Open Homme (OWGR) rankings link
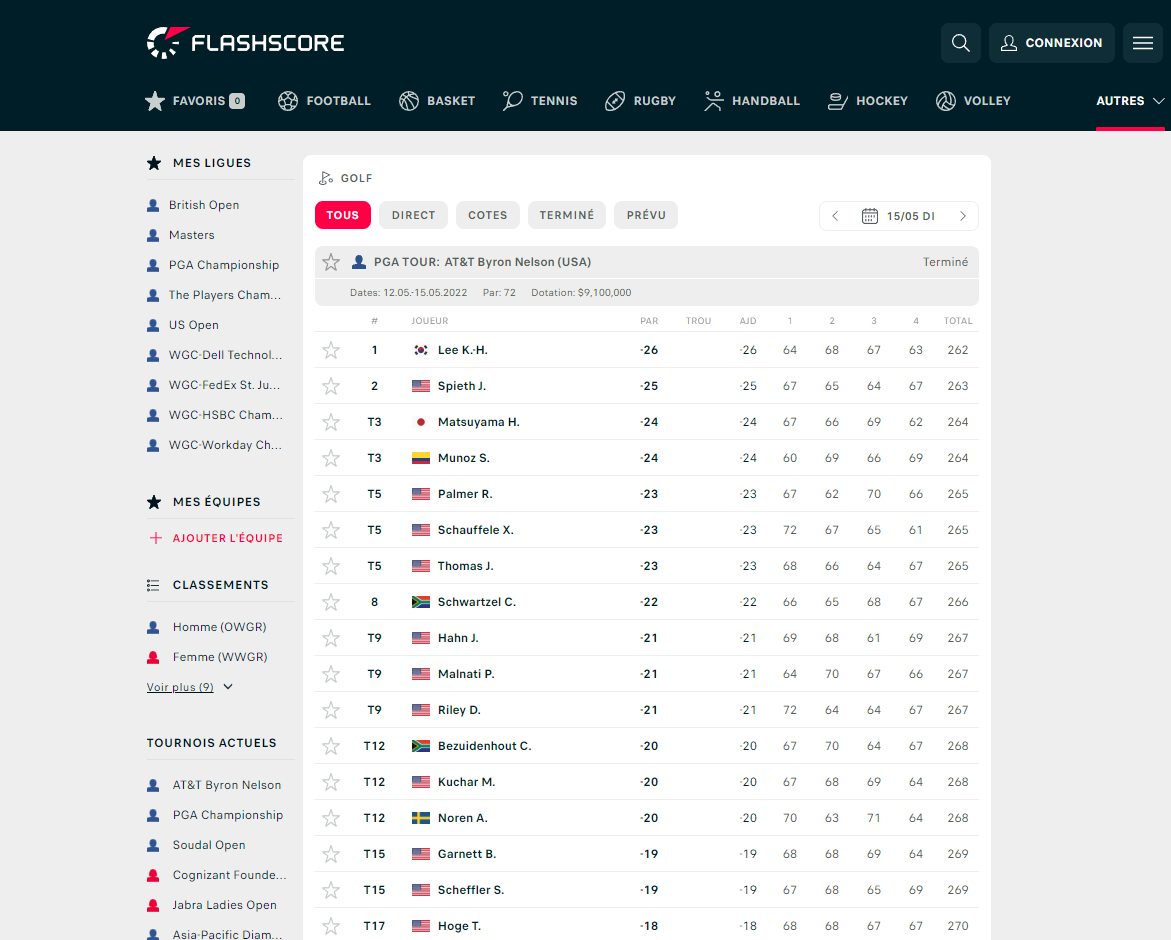 (x=220, y=627)
